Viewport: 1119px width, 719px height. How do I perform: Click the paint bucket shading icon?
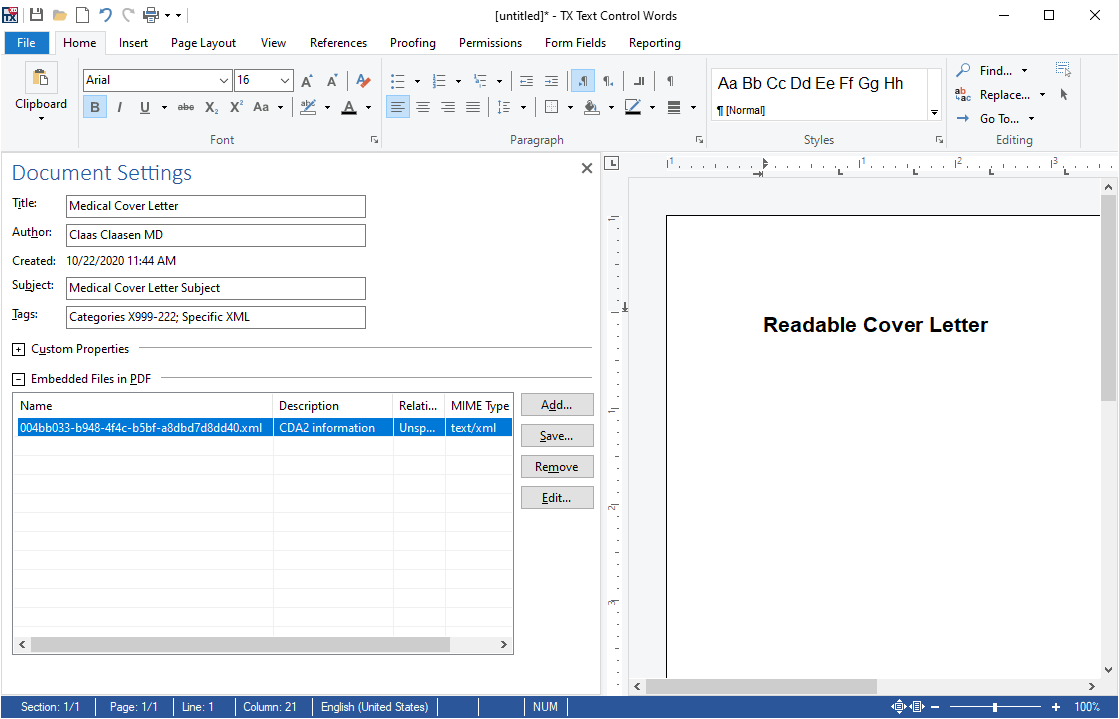[x=591, y=107]
